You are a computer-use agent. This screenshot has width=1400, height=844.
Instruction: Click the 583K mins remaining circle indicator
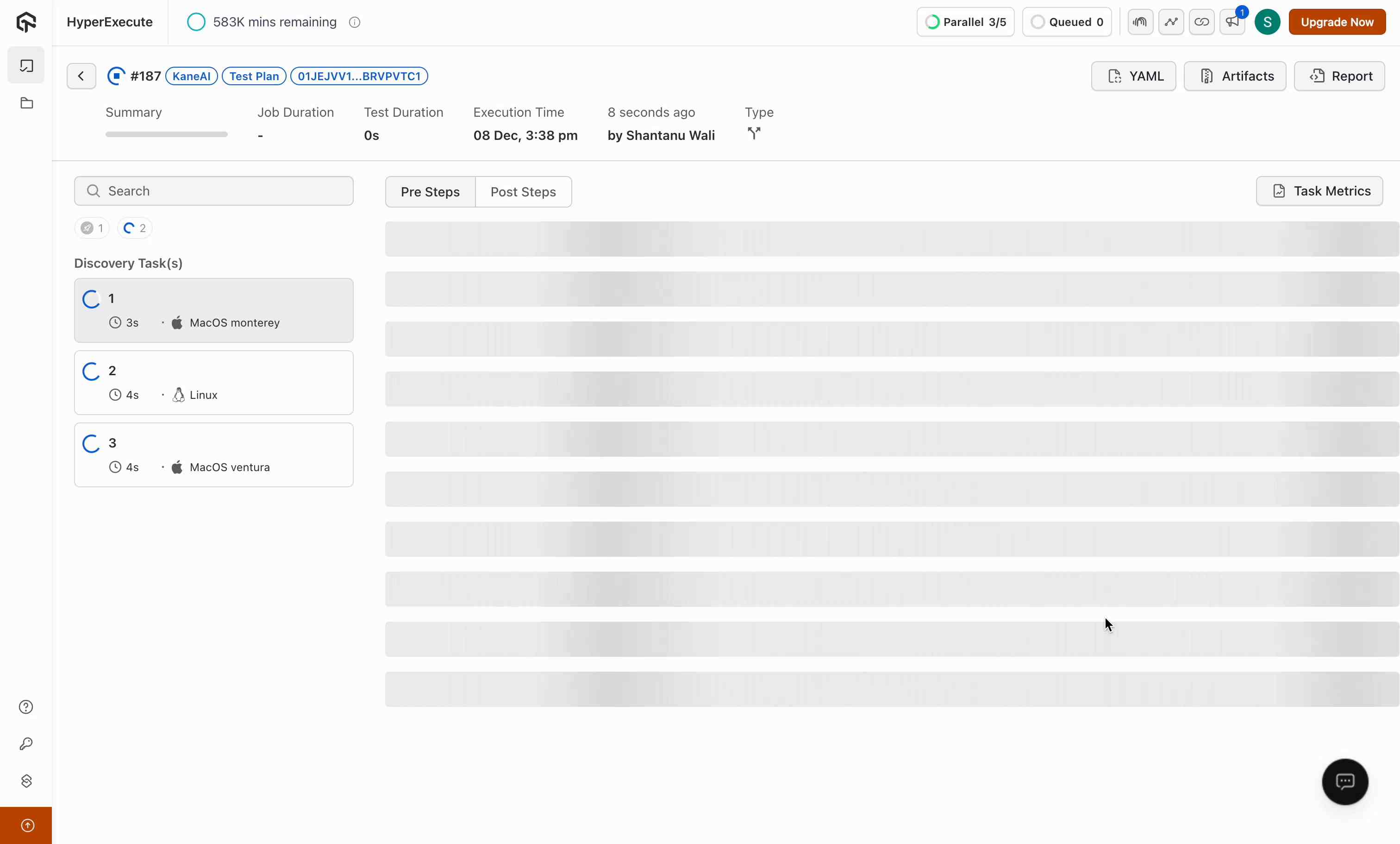click(x=196, y=22)
